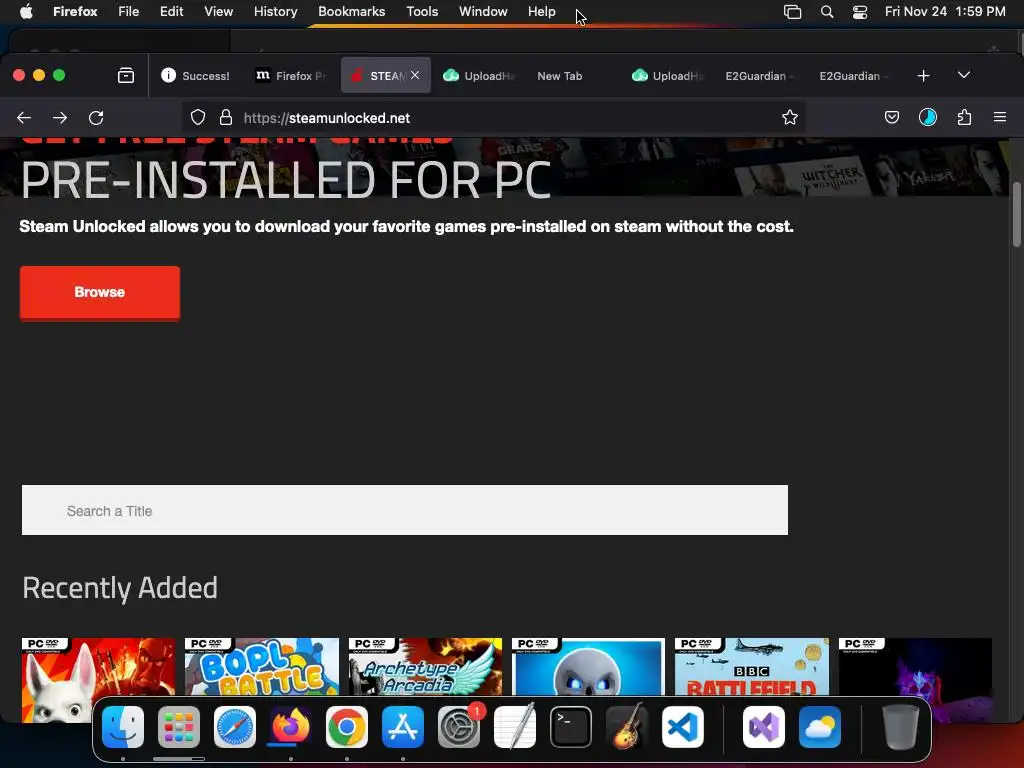The width and height of the screenshot is (1024, 768).
Task: Open Firefox View in the tab bar
Action: 125,76
